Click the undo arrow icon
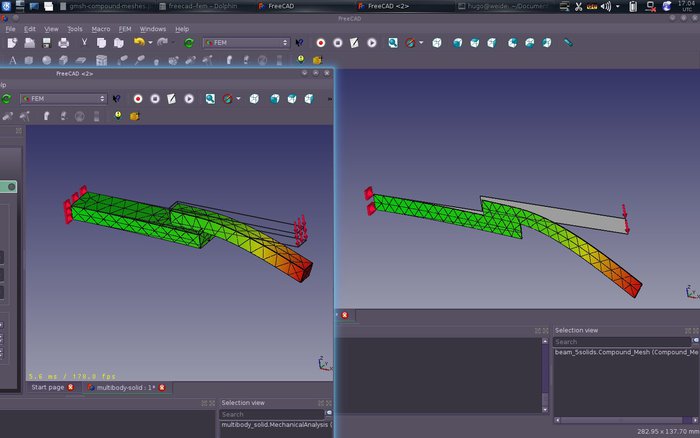This screenshot has width=700, height=438. (x=139, y=43)
